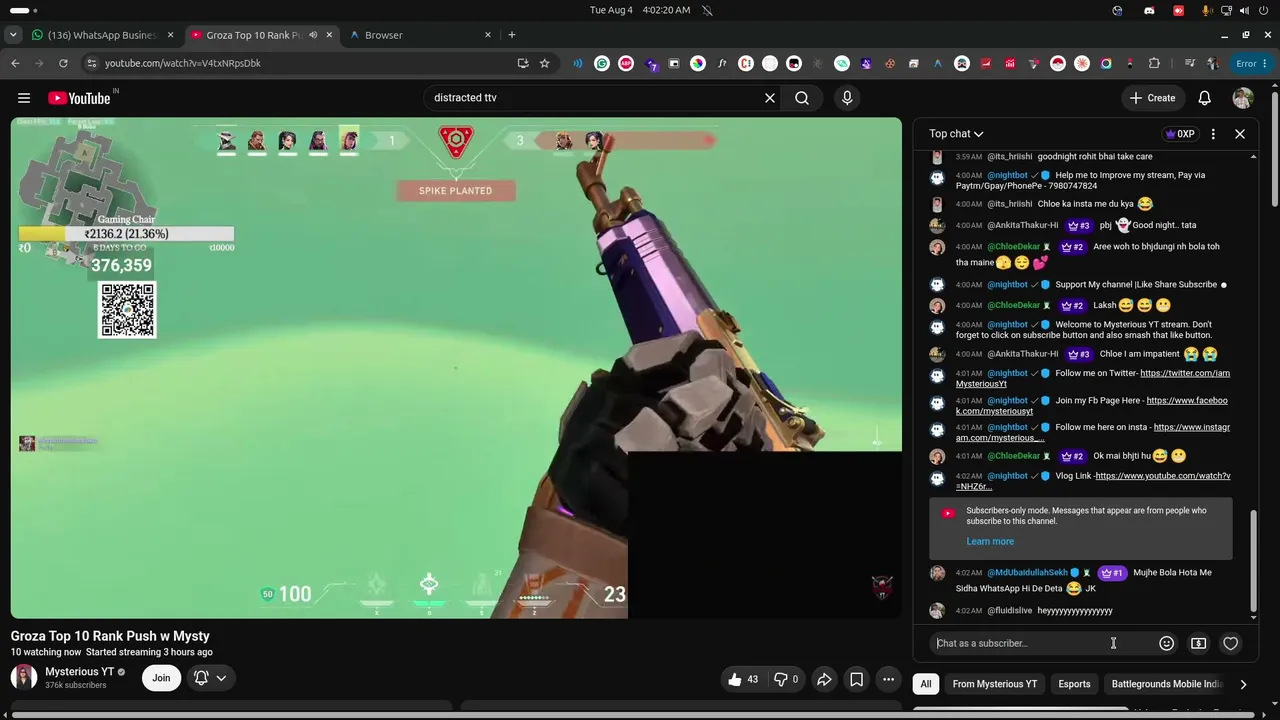Send a Super Chat with dollar icon
Screen dimensions: 1280x720
1198,643
